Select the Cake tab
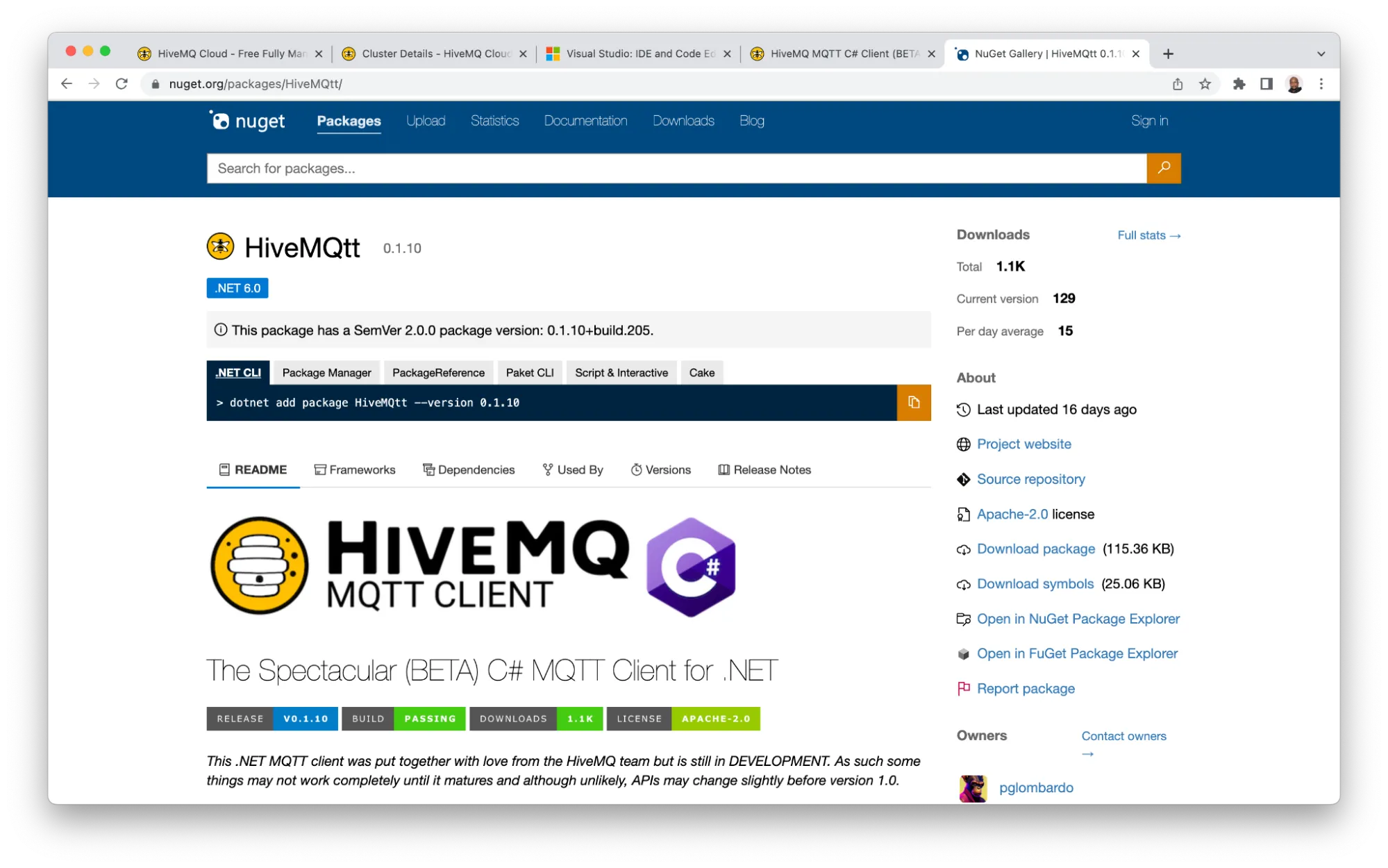Image resolution: width=1388 pixels, height=868 pixels. tap(702, 372)
